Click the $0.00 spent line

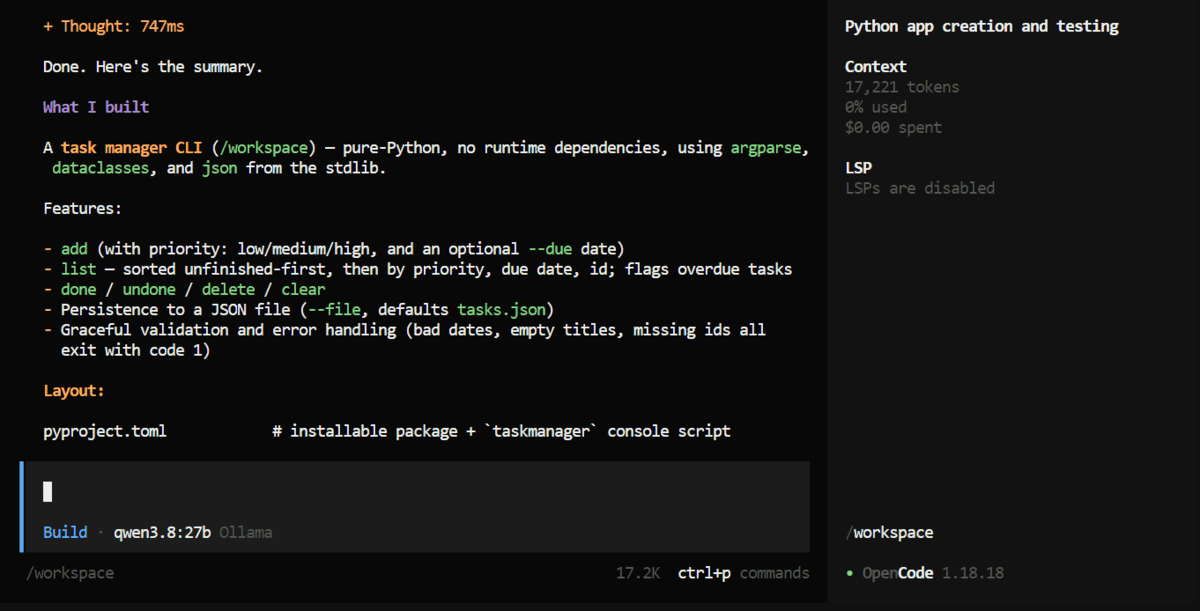click(x=893, y=127)
